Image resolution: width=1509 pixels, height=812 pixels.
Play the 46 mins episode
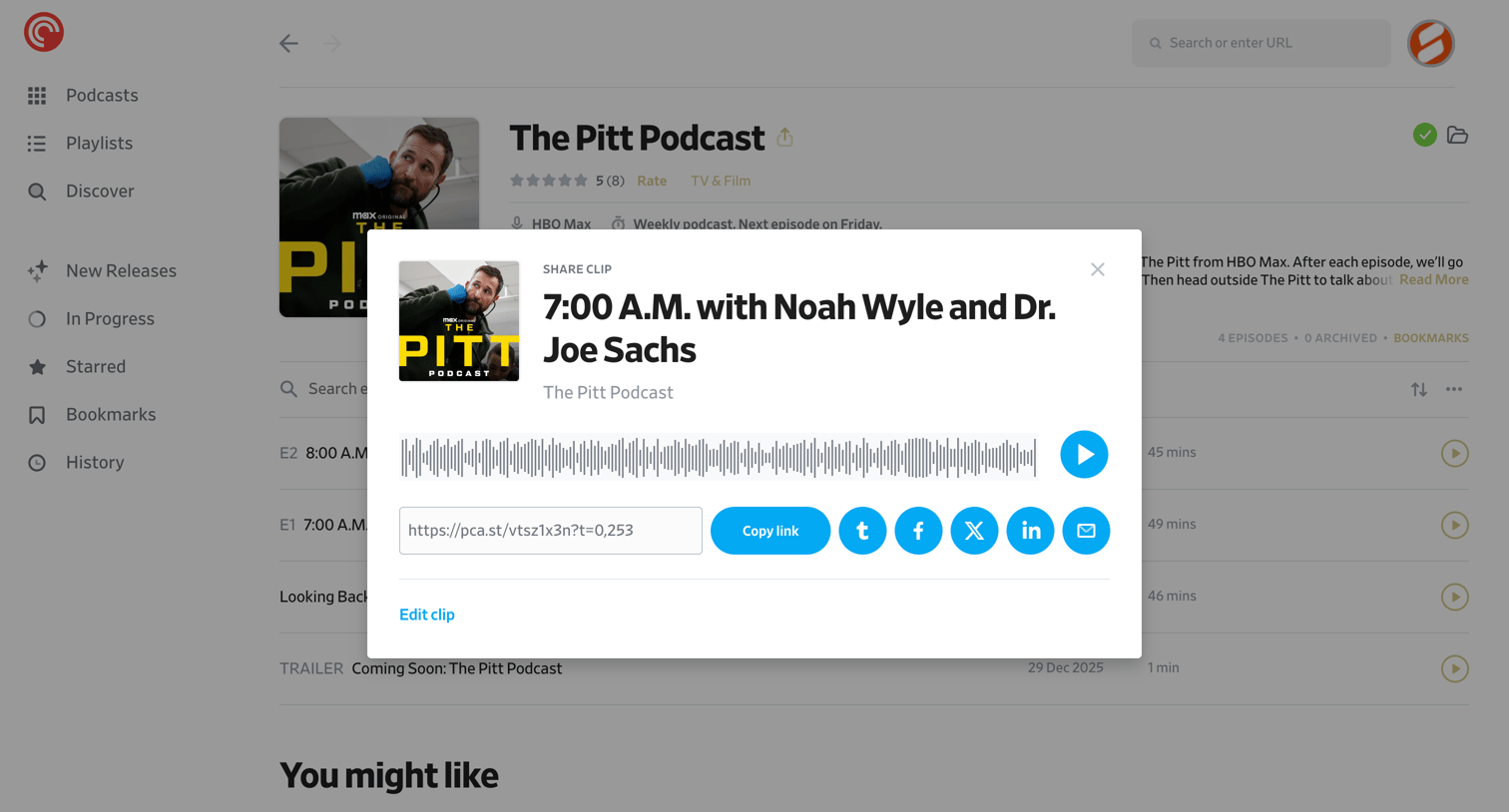(1455, 597)
